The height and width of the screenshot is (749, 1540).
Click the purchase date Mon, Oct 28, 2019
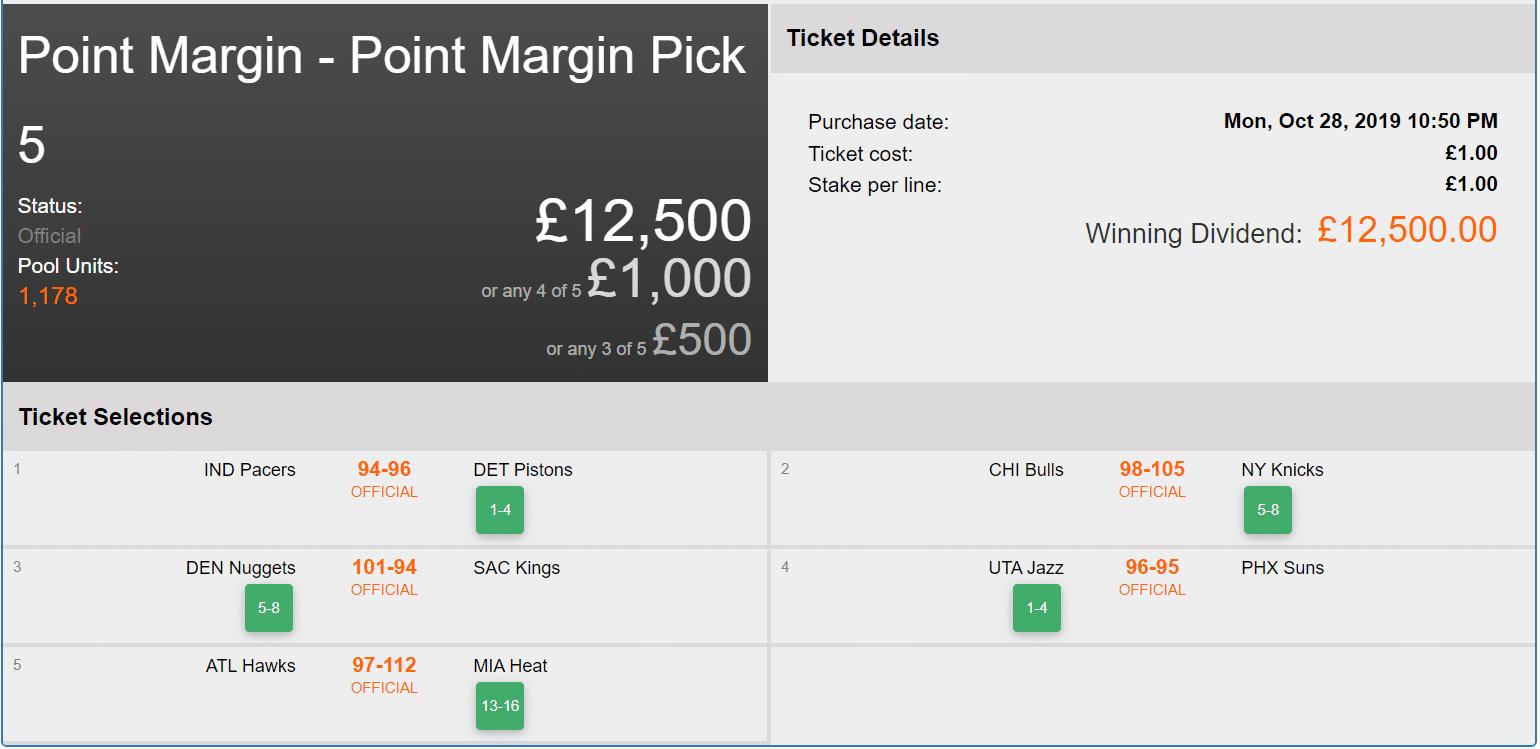click(x=1360, y=122)
